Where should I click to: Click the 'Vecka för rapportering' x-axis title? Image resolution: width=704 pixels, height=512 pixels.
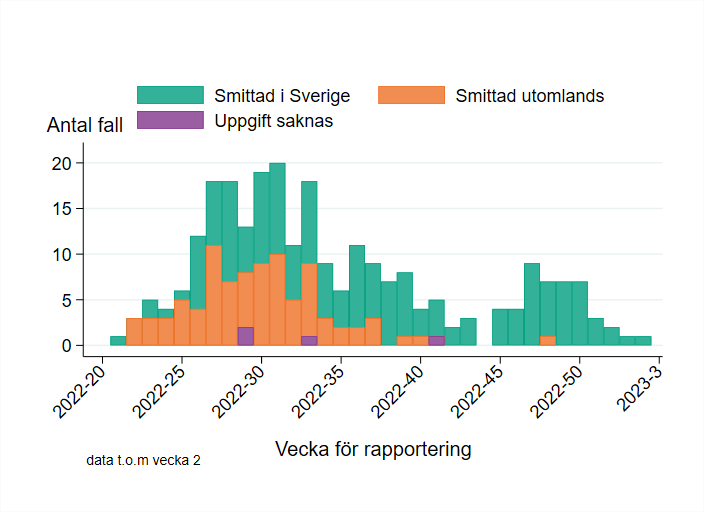[x=373, y=449]
